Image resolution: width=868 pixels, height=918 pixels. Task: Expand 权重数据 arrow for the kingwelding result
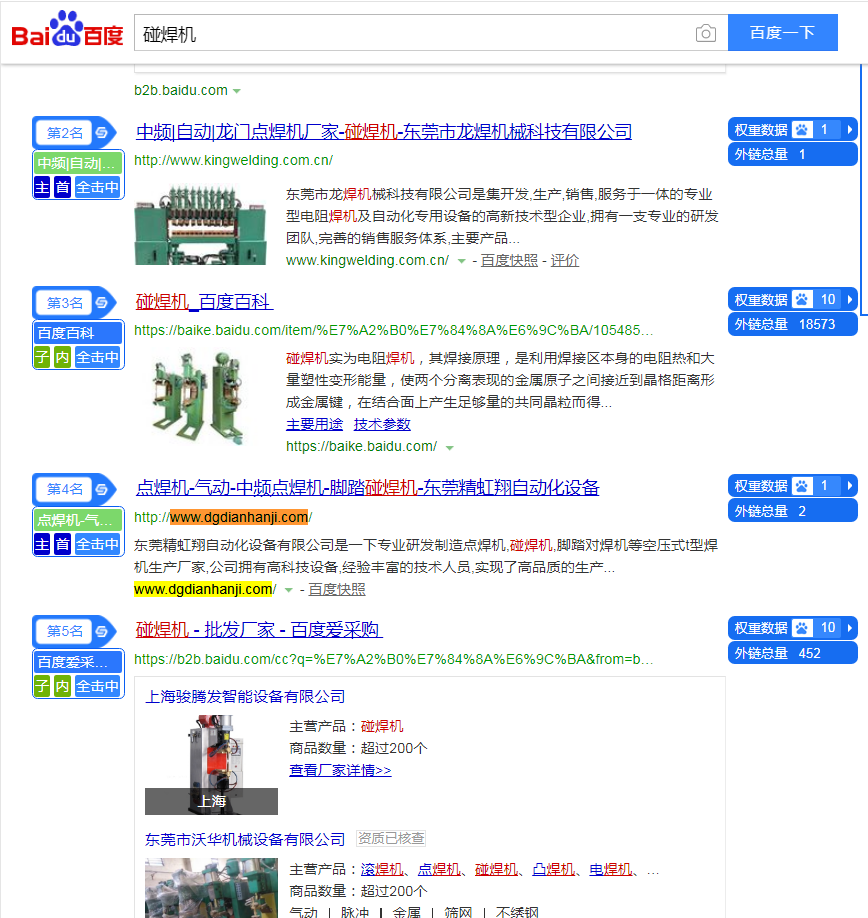coord(849,129)
